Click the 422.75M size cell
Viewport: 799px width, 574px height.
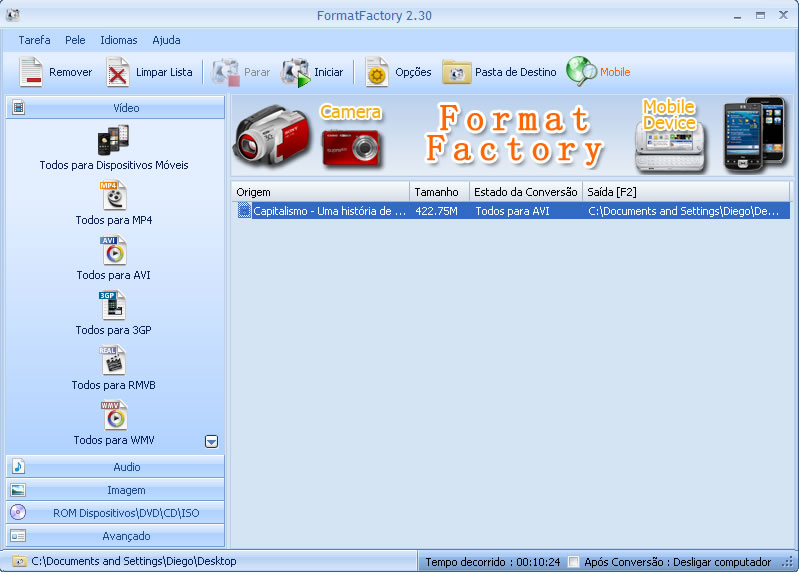click(436, 211)
